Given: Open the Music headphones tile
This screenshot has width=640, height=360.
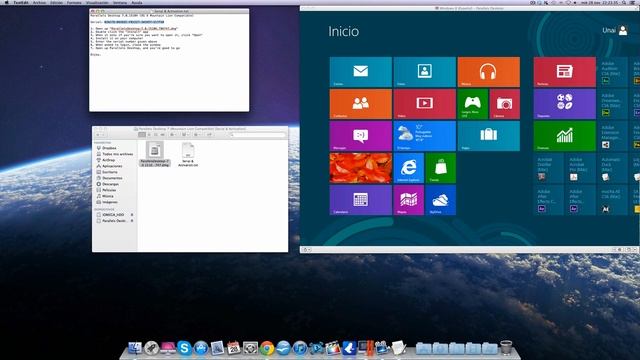Looking at the screenshot, I should (489, 72).
